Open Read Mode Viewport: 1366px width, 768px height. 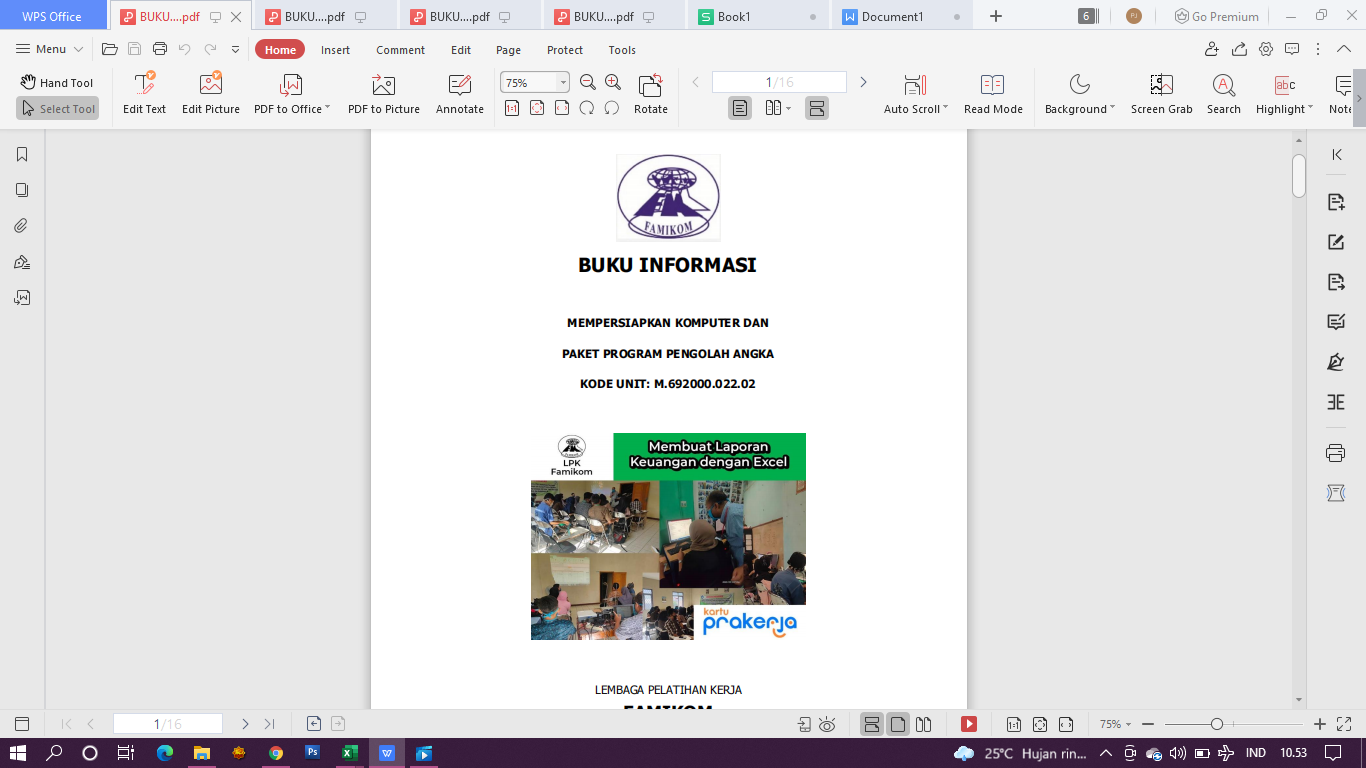(993, 94)
